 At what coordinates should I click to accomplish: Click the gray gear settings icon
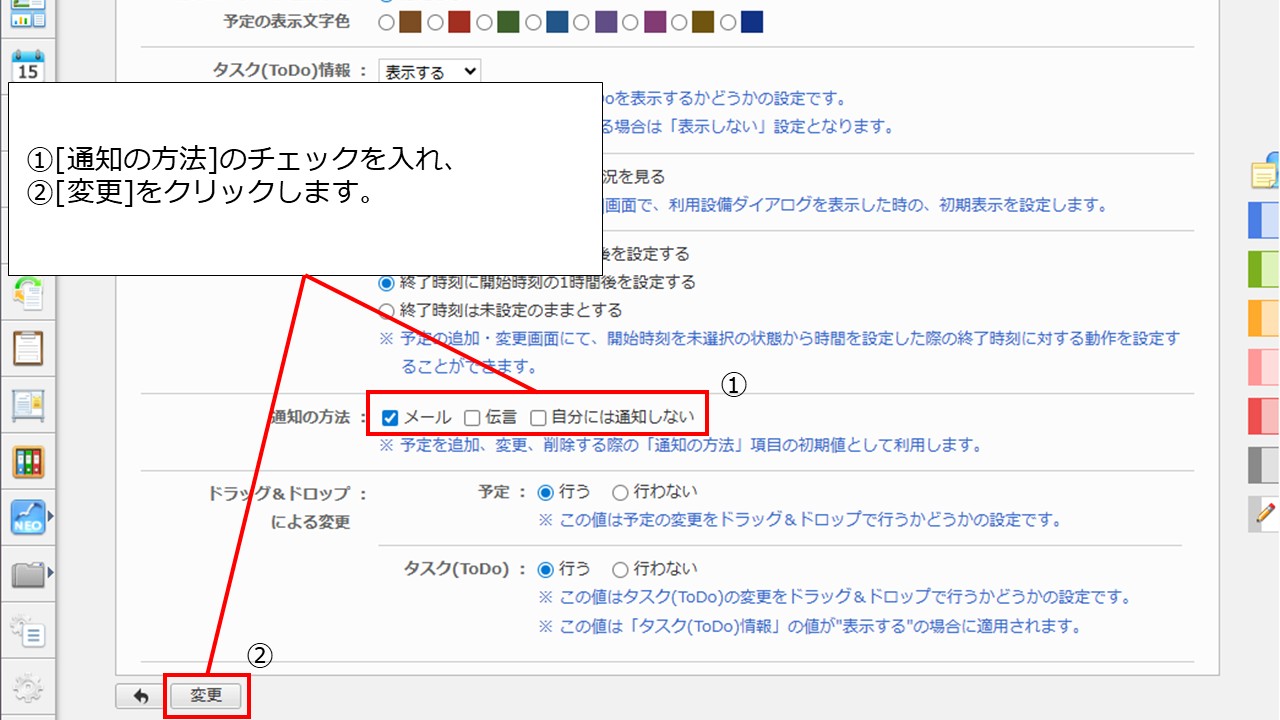(x=28, y=688)
